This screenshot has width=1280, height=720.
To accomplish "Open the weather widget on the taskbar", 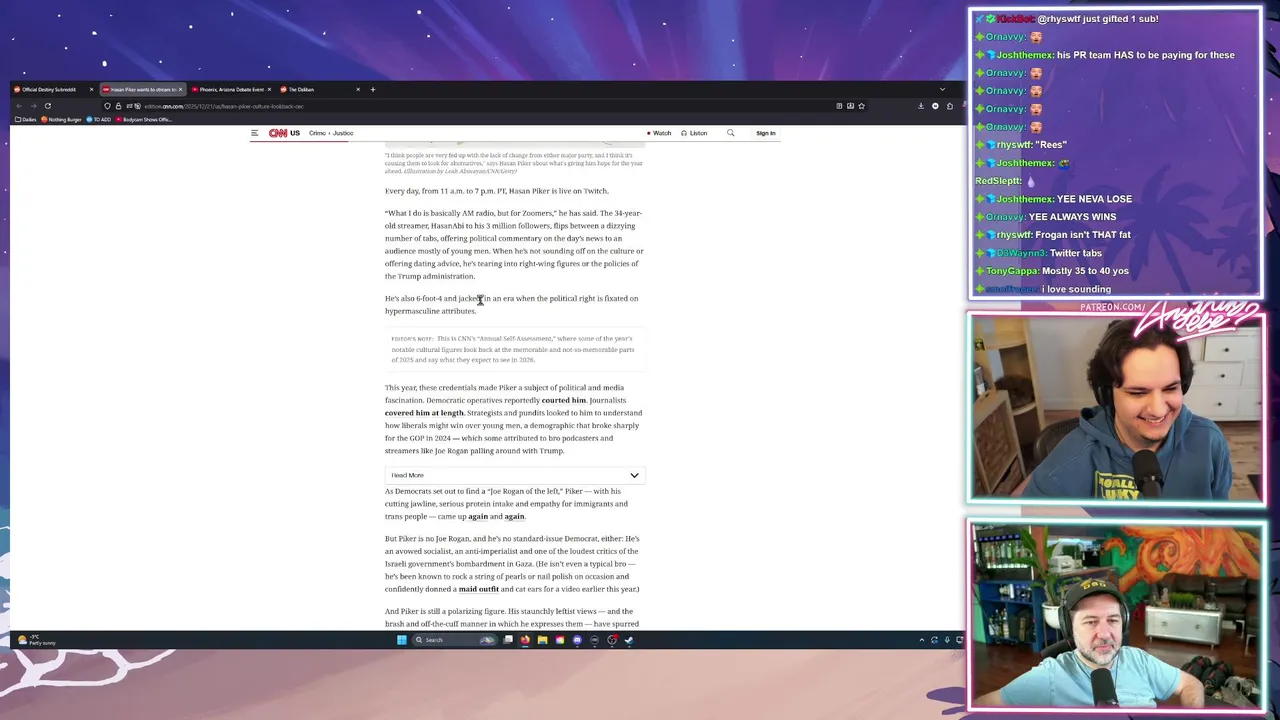I will click(36, 640).
